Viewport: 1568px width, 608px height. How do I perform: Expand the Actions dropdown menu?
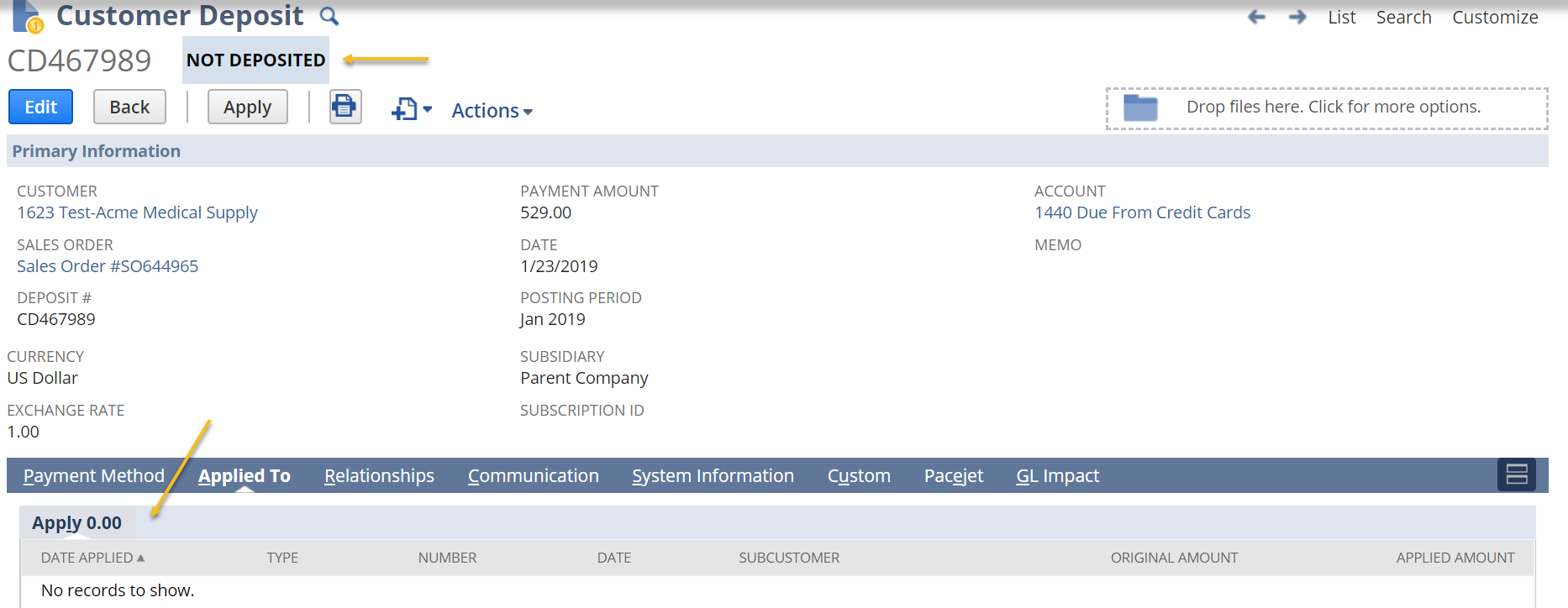pos(492,111)
